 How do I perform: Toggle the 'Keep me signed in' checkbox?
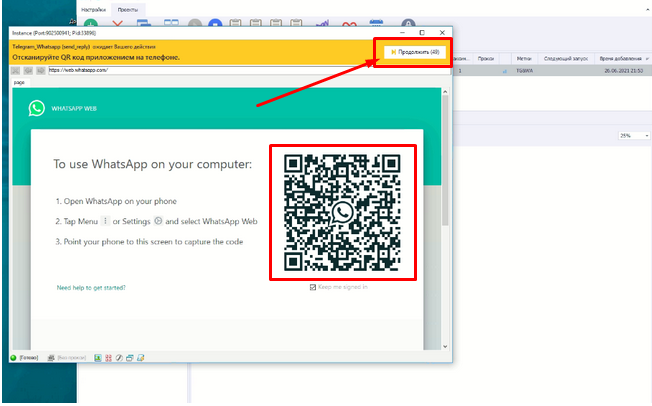tap(313, 287)
